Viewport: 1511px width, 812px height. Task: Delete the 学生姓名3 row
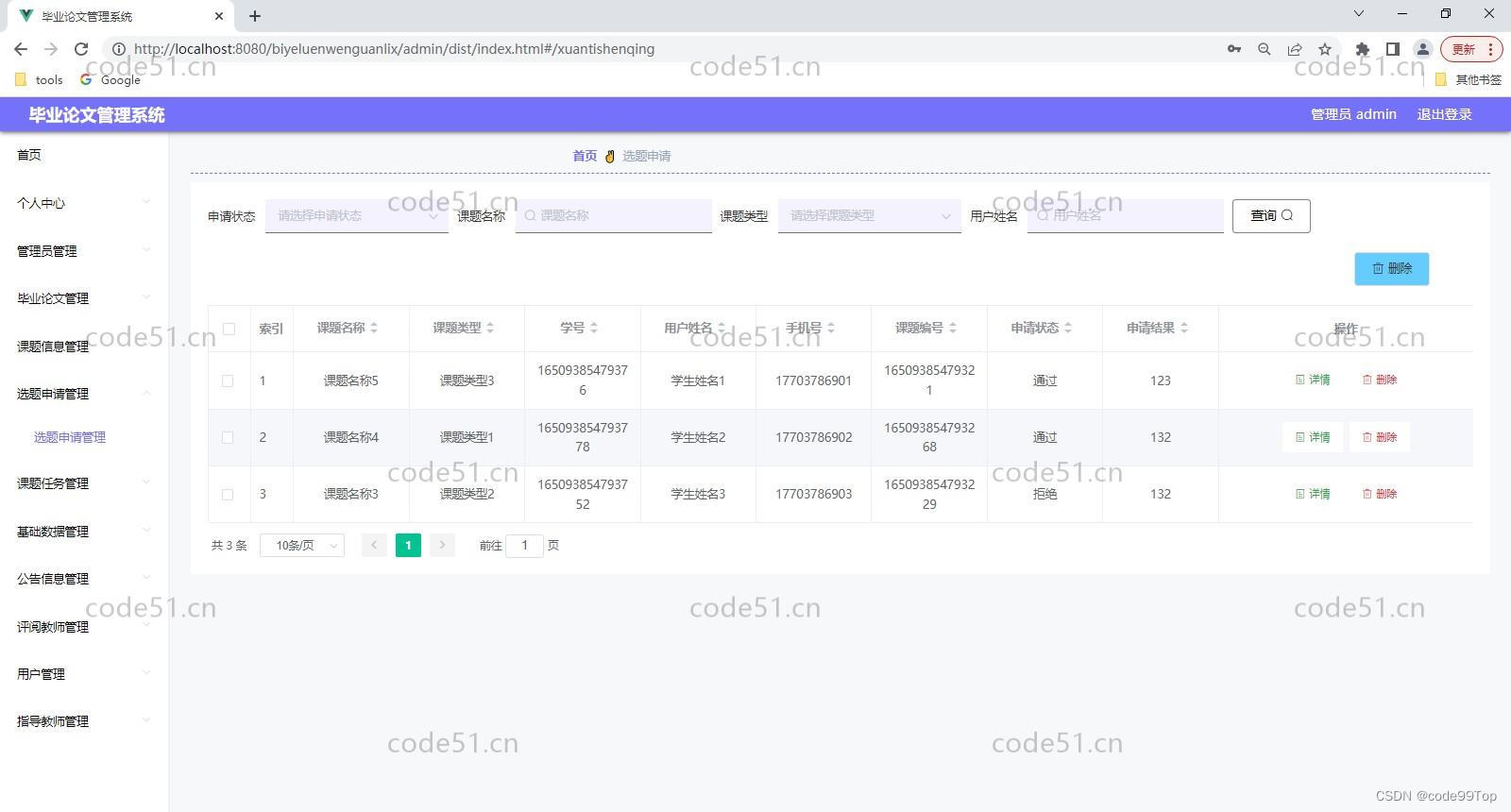[1380, 494]
